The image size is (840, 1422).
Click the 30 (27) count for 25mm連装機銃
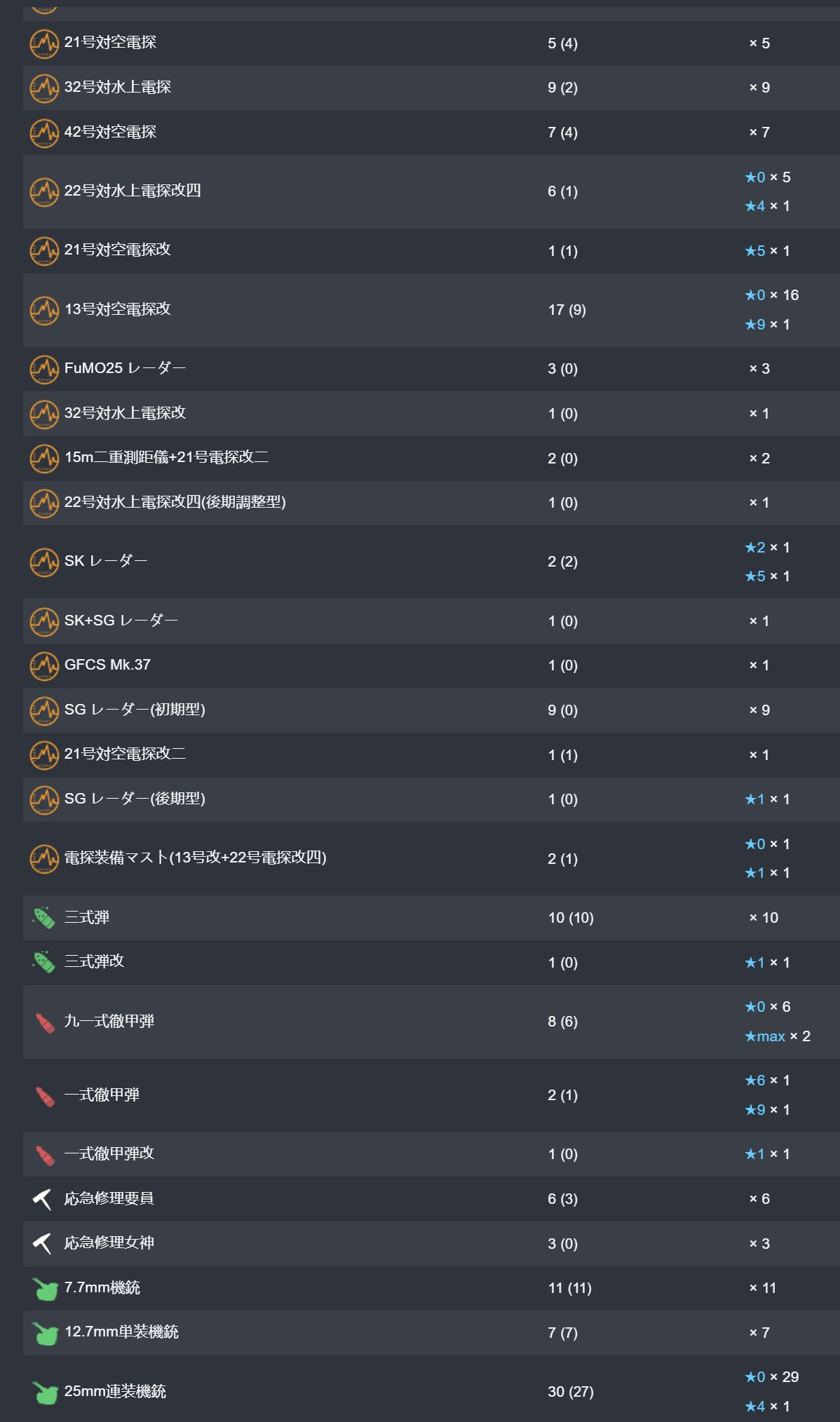click(x=571, y=1392)
